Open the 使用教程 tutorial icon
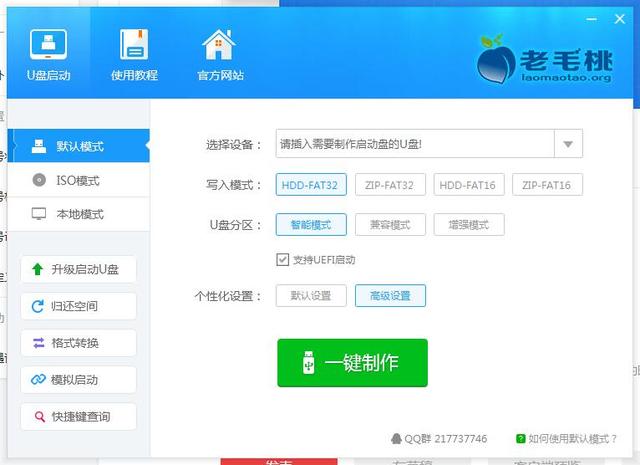Screen dimensions: 640x465 pyautogui.click(x=134, y=44)
